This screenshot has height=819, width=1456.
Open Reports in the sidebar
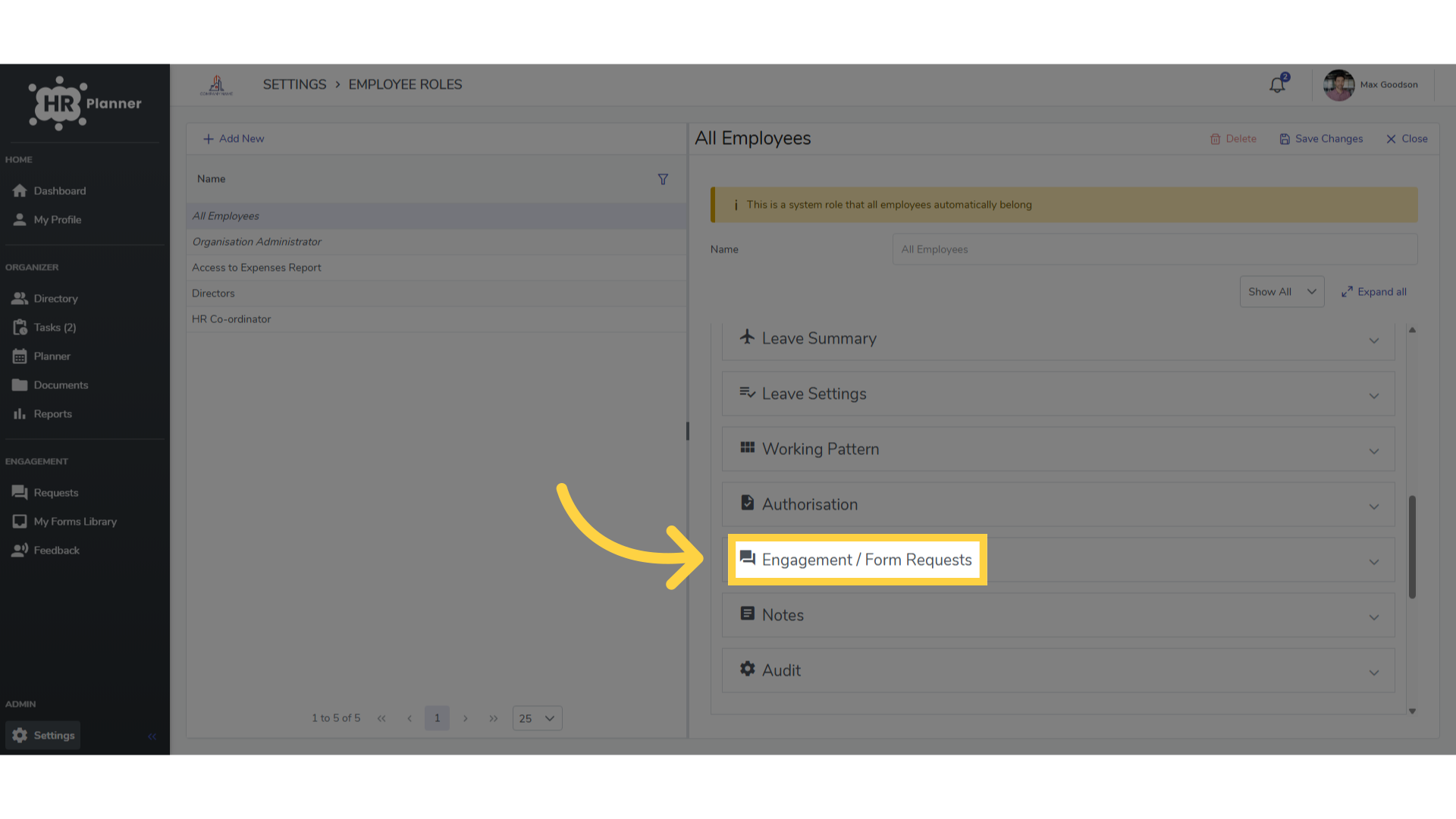(42, 414)
